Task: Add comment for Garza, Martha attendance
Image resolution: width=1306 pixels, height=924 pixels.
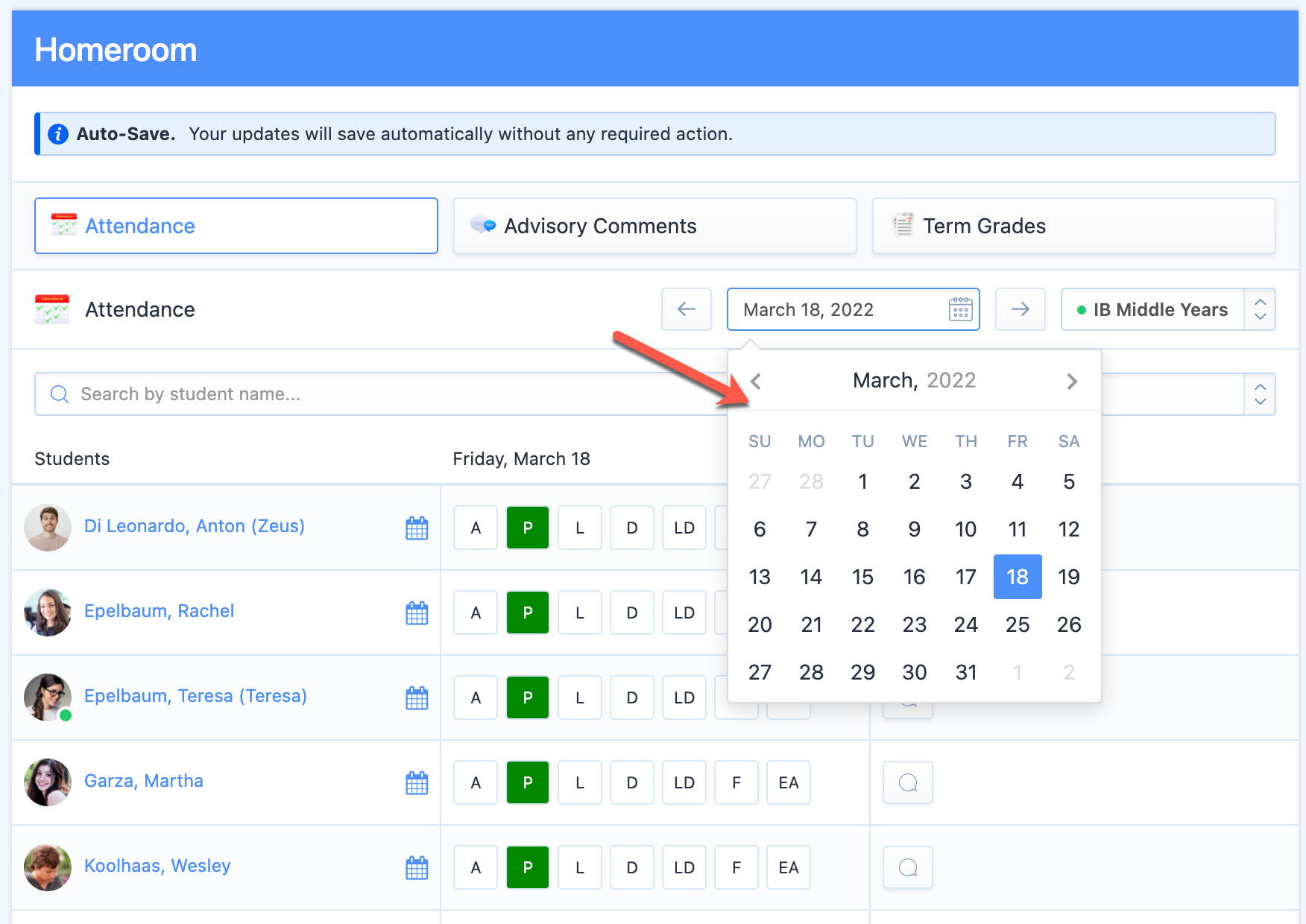Action: click(x=907, y=783)
